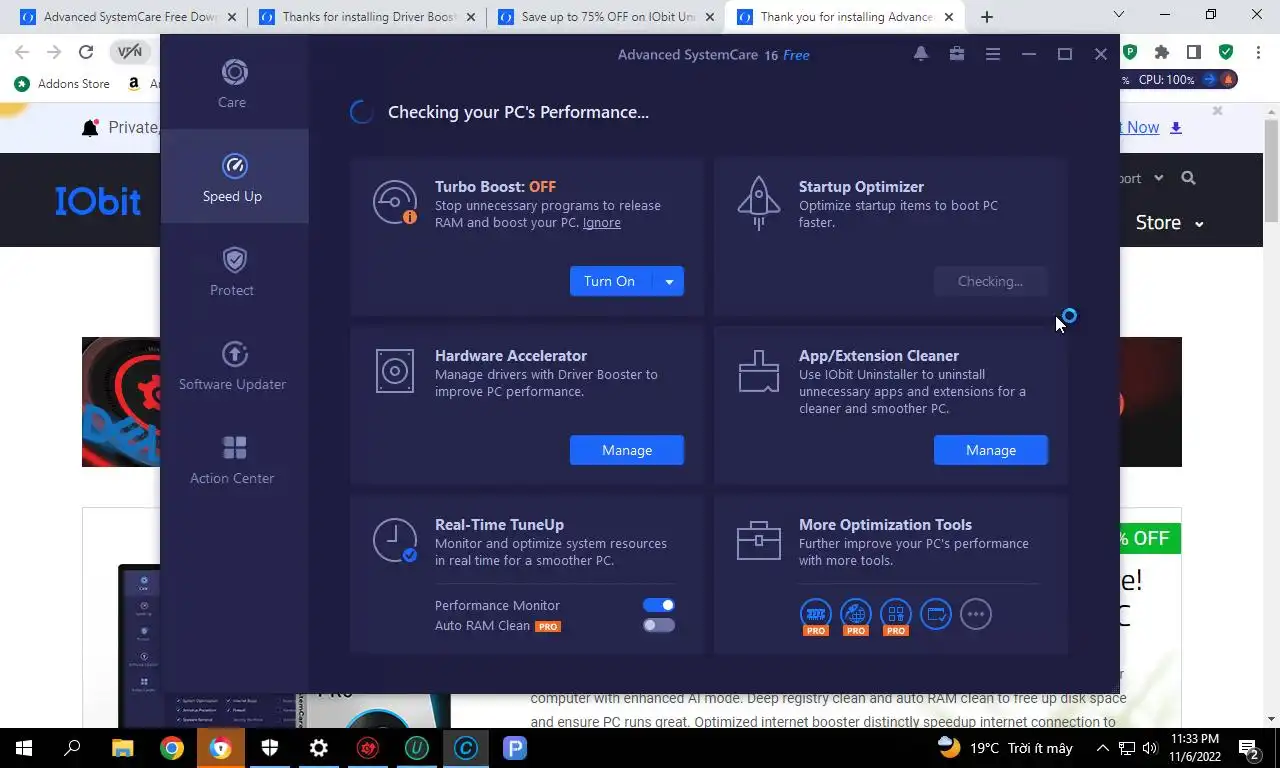Image resolution: width=1280 pixels, height=768 pixels.
Task: Open the RAM memory PRO tool icon
Action: coord(816,615)
